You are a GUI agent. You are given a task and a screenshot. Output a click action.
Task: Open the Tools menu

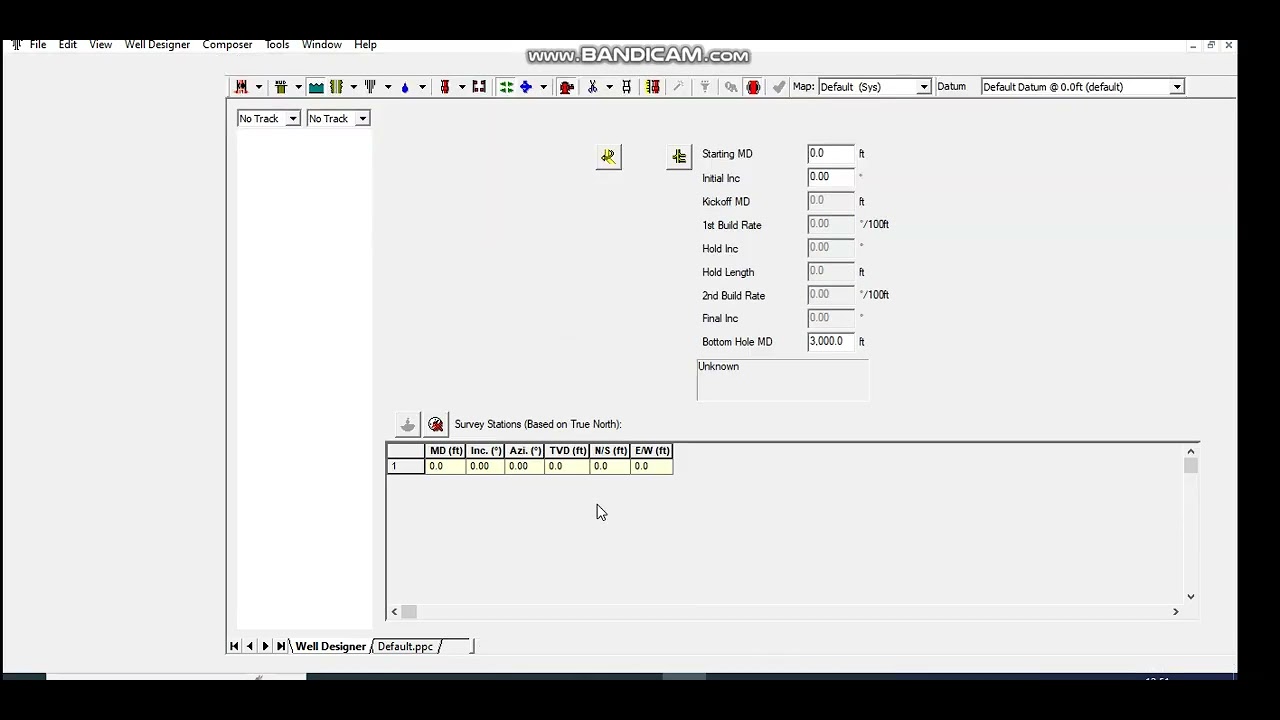(x=277, y=45)
